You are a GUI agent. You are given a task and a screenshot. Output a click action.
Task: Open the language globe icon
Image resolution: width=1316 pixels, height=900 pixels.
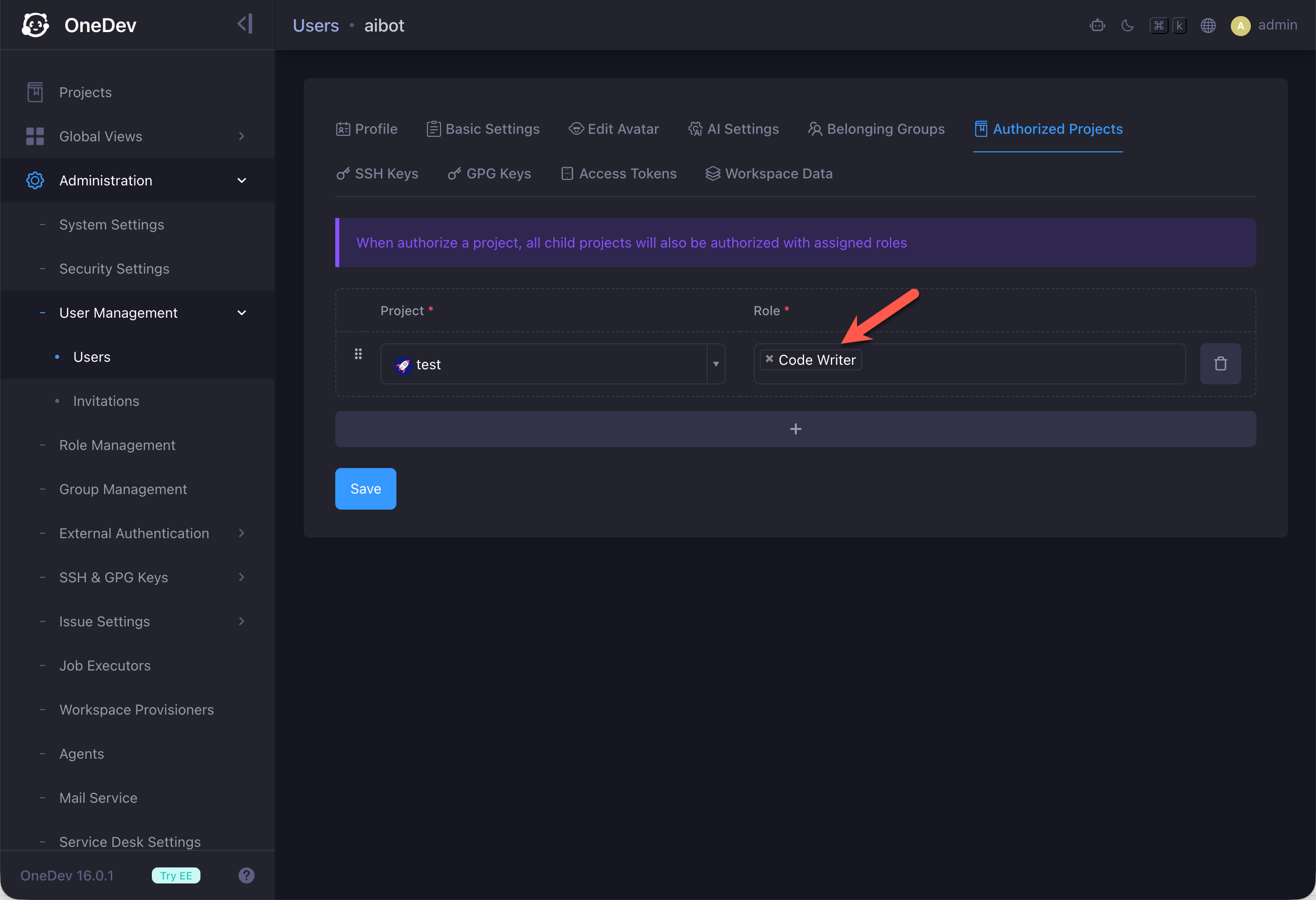coord(1208,26)
